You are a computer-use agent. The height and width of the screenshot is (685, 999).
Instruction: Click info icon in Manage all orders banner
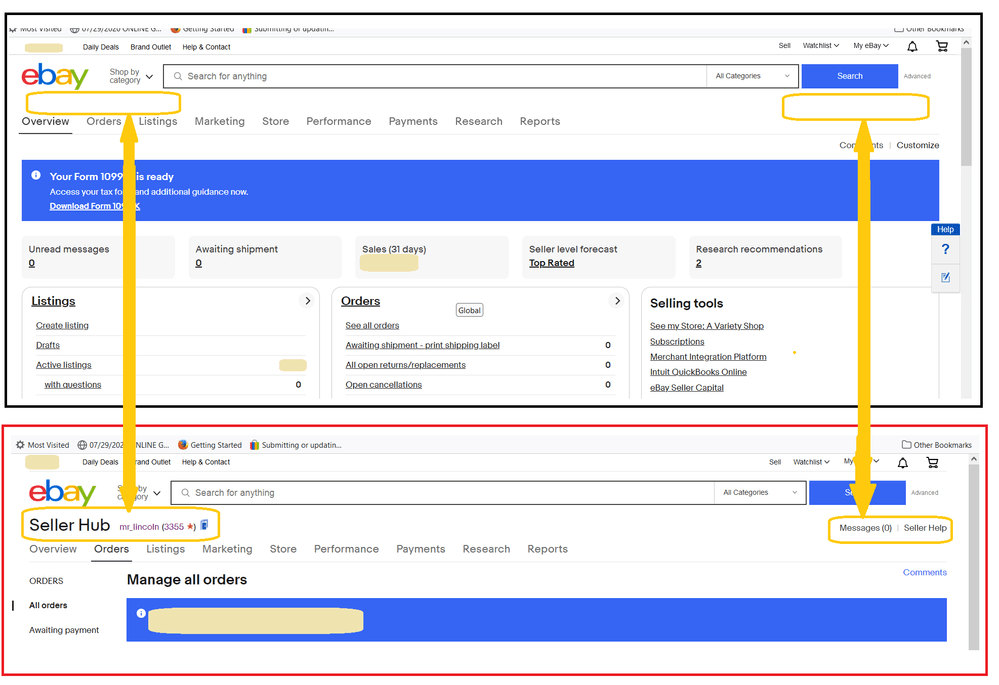click(x=141, y=613)
